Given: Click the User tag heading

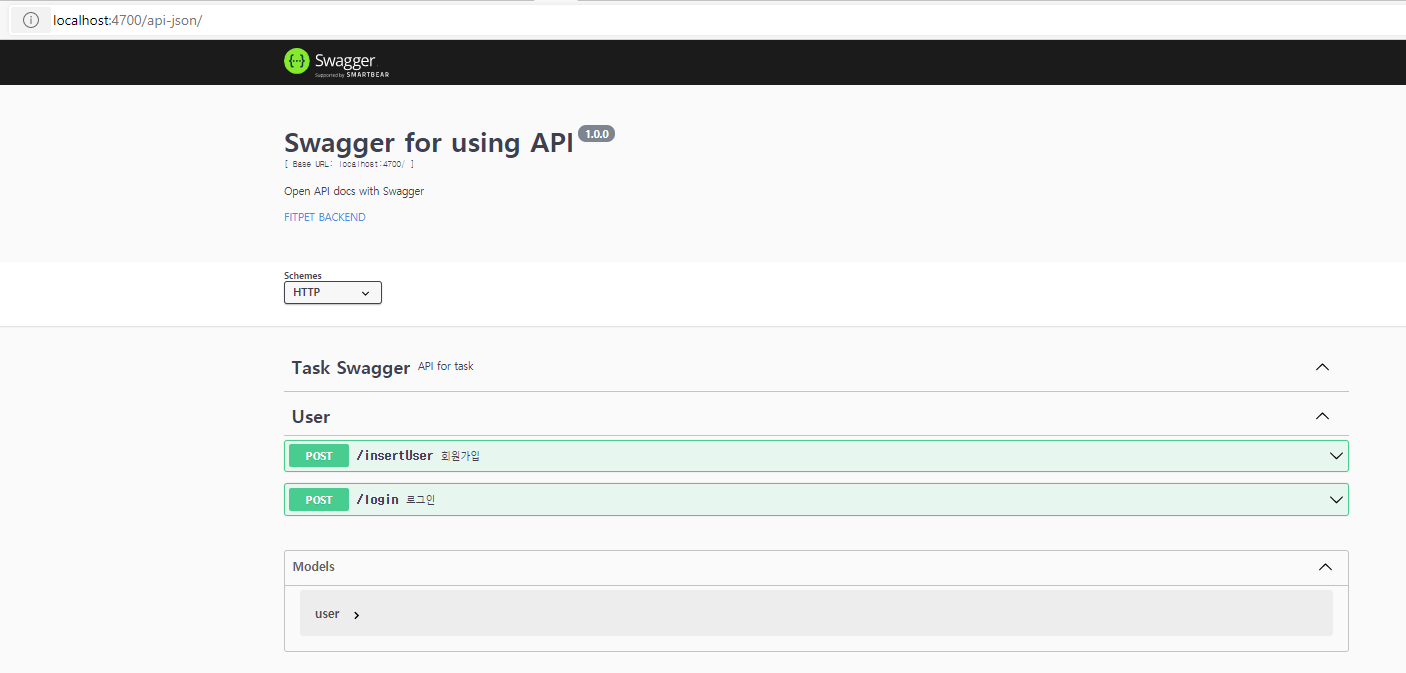Looking at the screenshot, I should [311, 417].
